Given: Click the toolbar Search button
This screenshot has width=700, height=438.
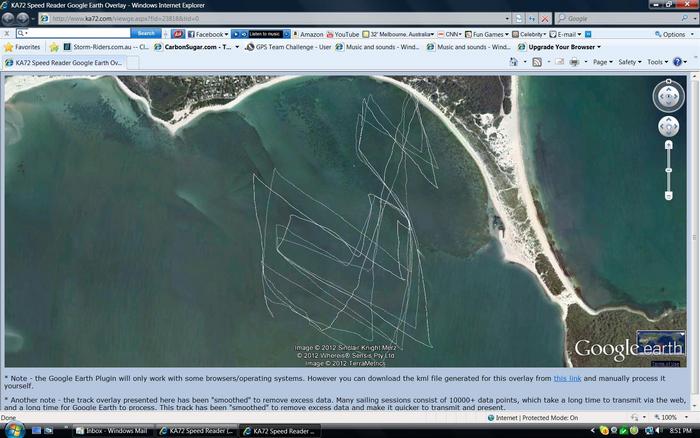Looking at the screenshot, I should 146,33.
